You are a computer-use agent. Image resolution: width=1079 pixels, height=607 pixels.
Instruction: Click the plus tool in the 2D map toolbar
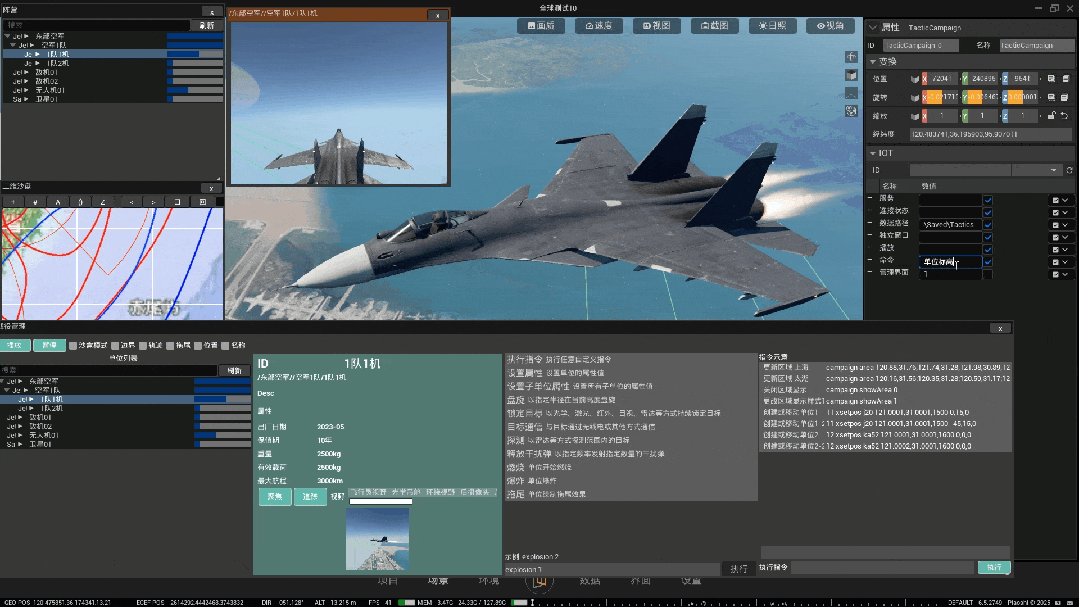pos(12,202)
